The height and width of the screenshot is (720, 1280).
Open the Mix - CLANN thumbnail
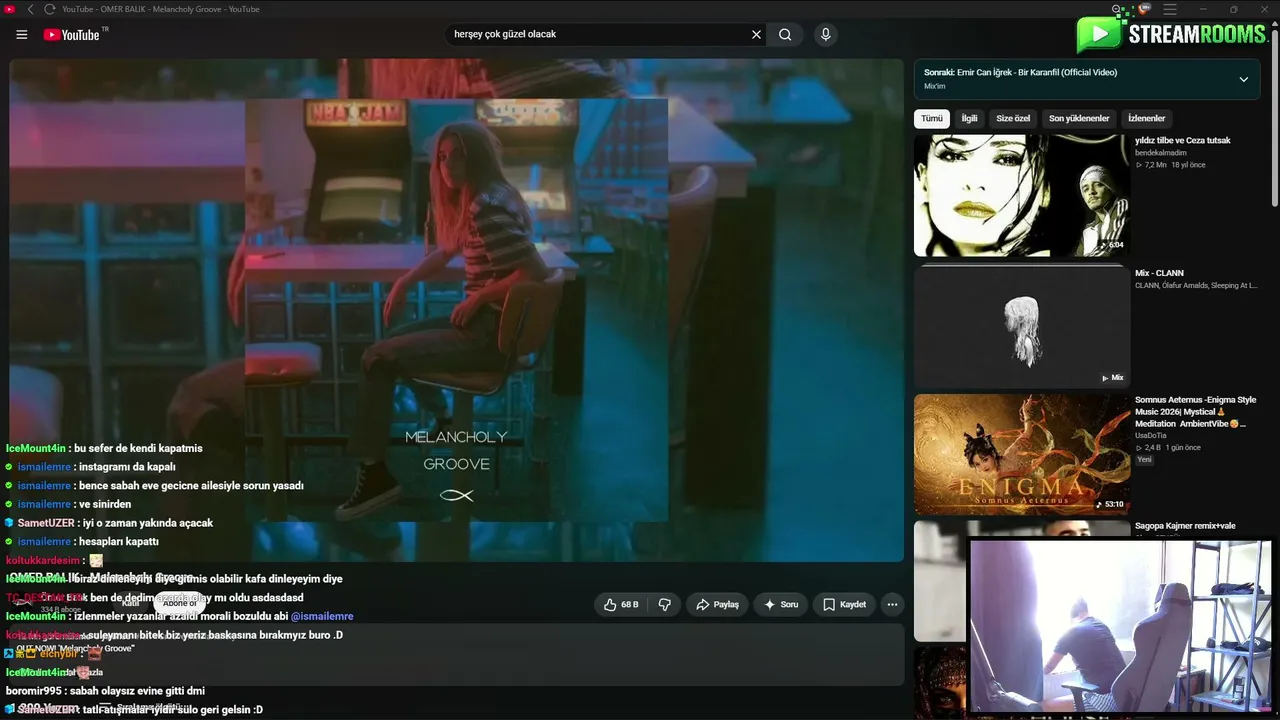1022,326
